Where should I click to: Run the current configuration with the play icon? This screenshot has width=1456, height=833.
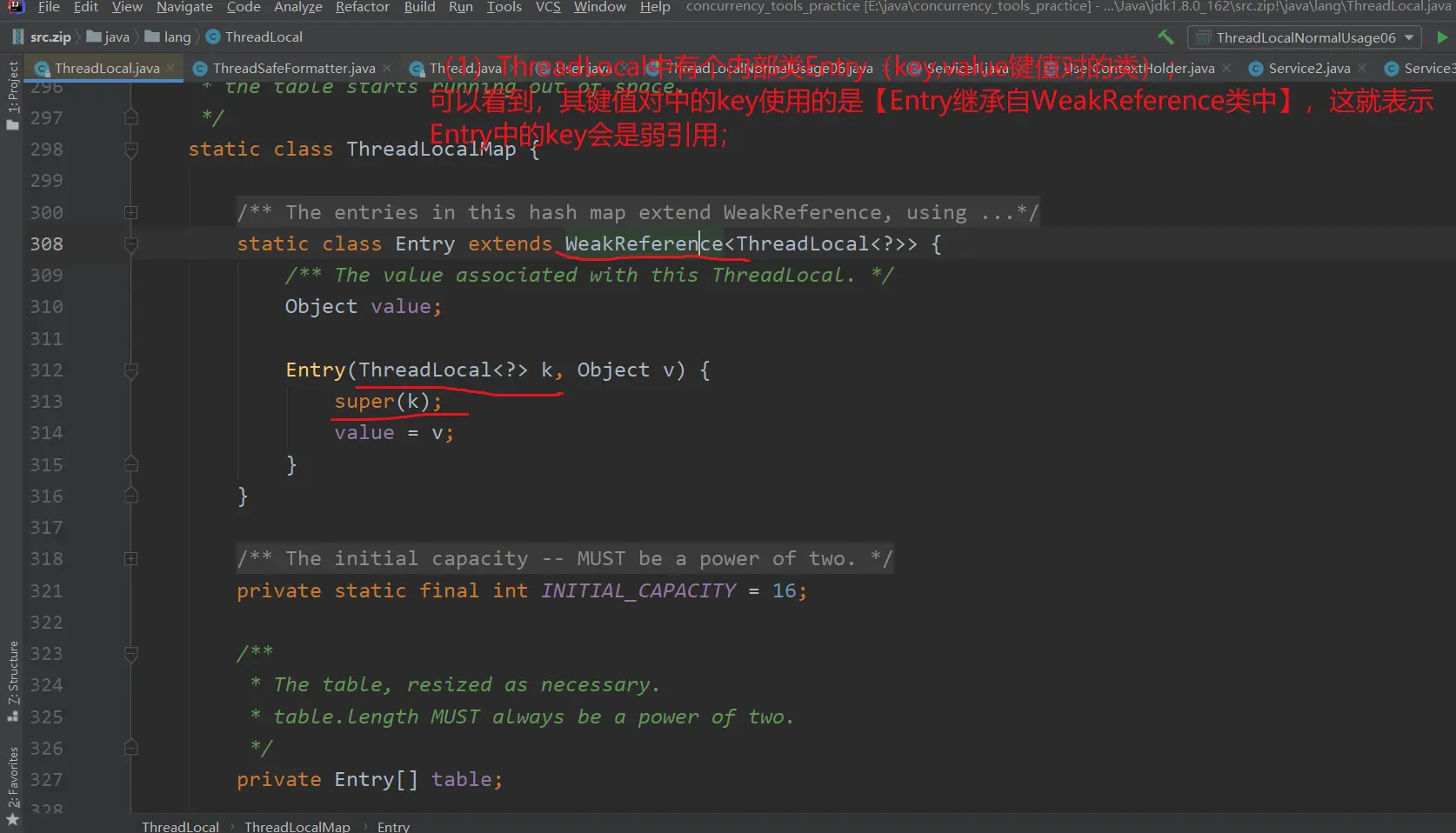click(x=1442, y=37)
